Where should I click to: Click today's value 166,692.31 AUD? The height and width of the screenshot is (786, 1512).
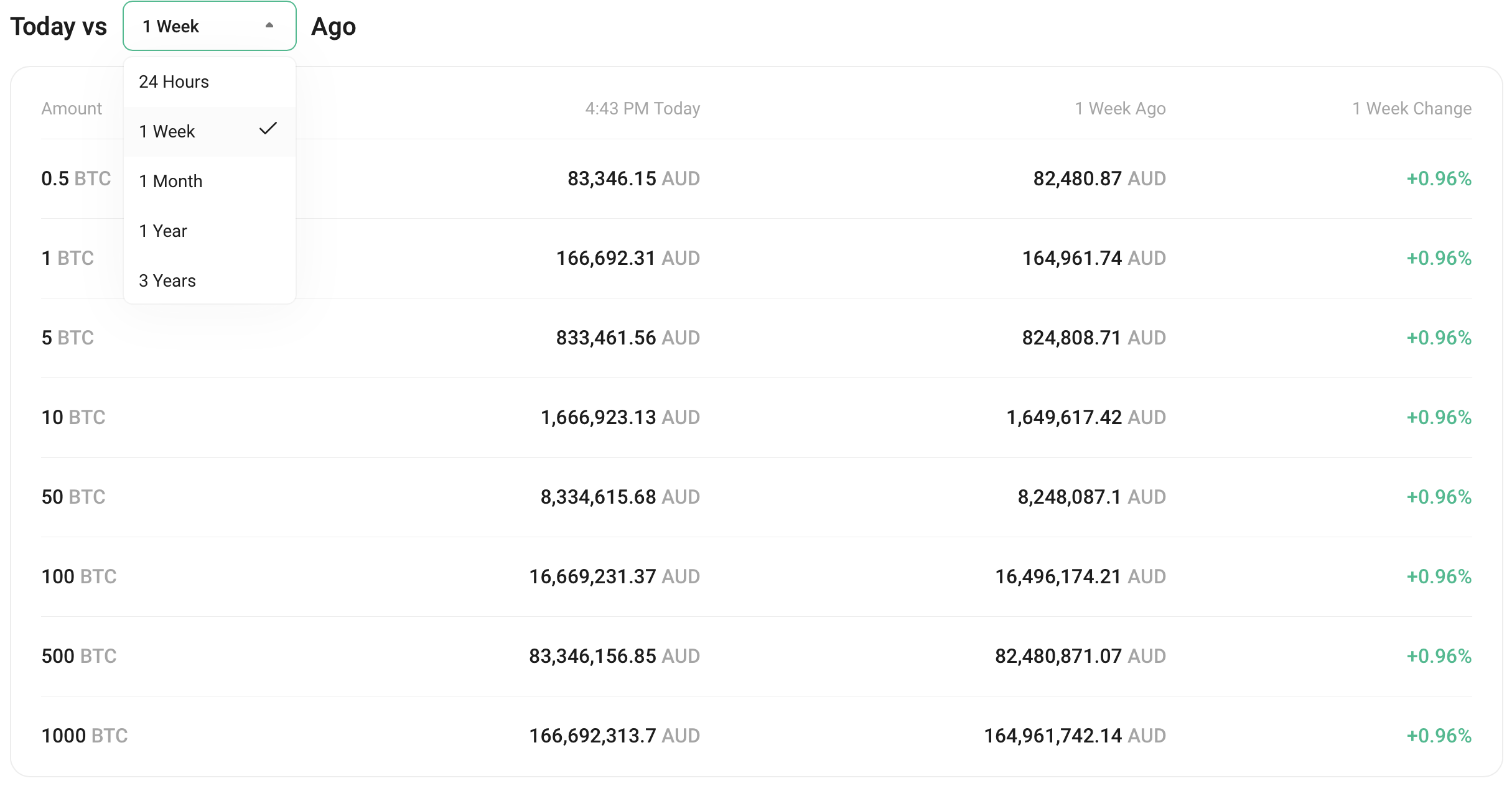pyautogui.click(x=628, y=258)
